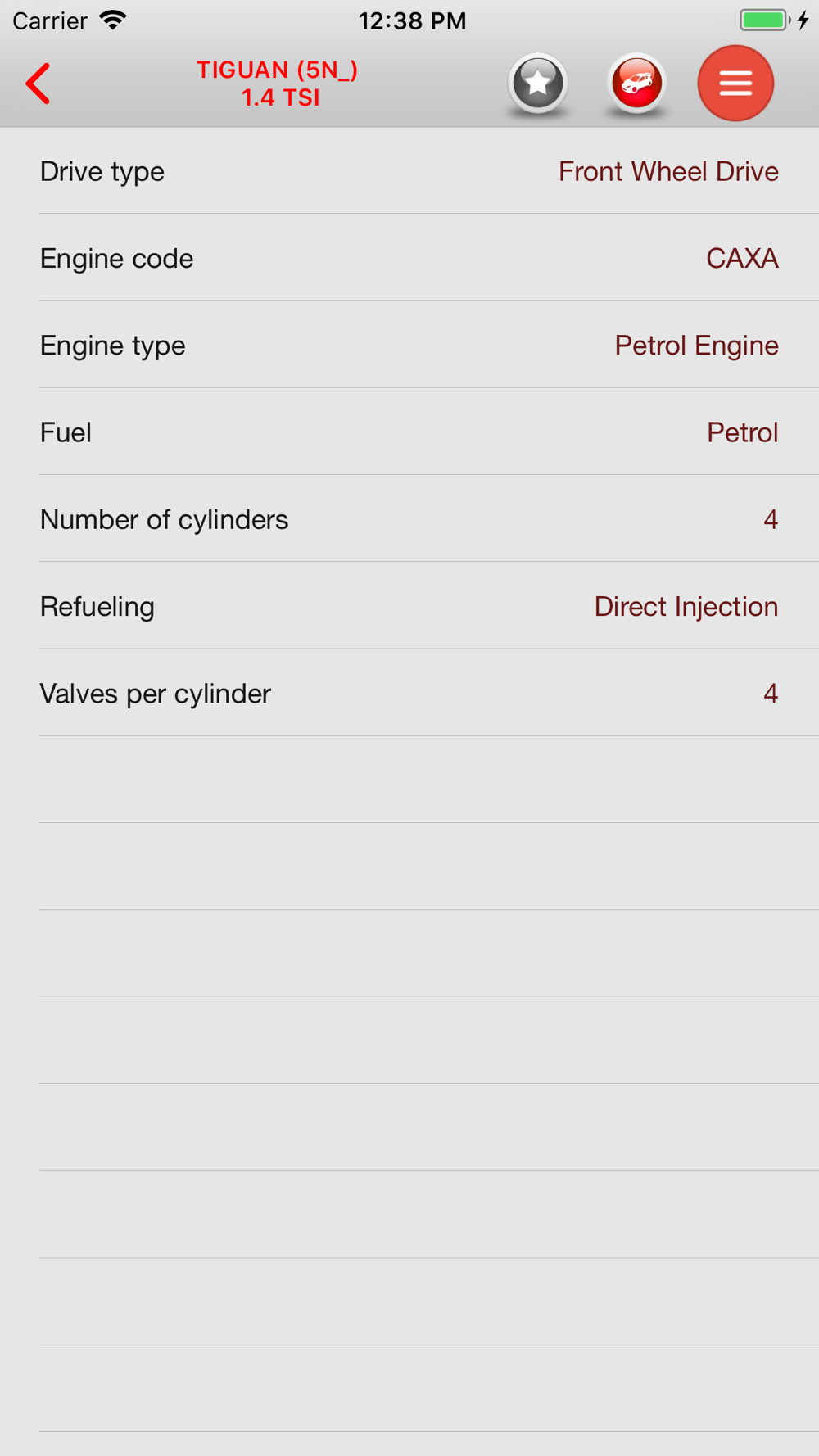Select the Drive type row
Viewport: 819px width, 1456px height.
(x=409, y=171)
